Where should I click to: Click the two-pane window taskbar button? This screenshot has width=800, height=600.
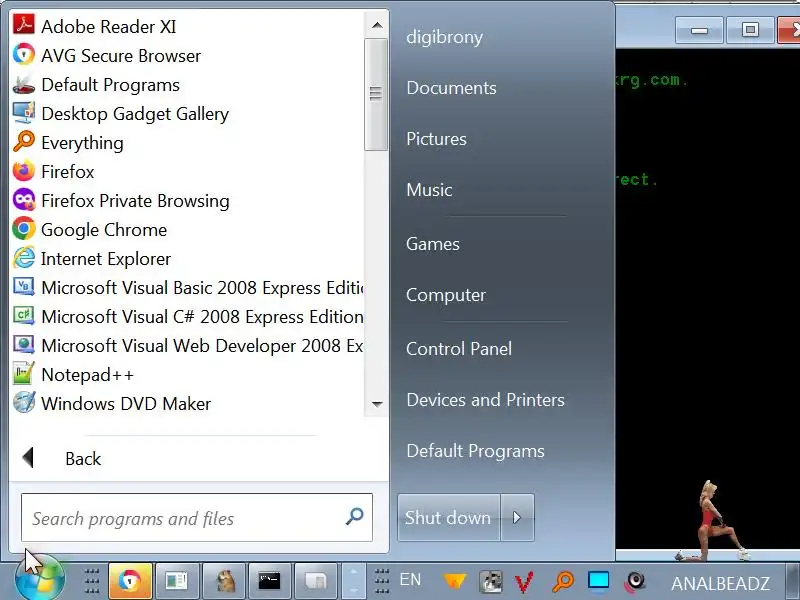177,581
